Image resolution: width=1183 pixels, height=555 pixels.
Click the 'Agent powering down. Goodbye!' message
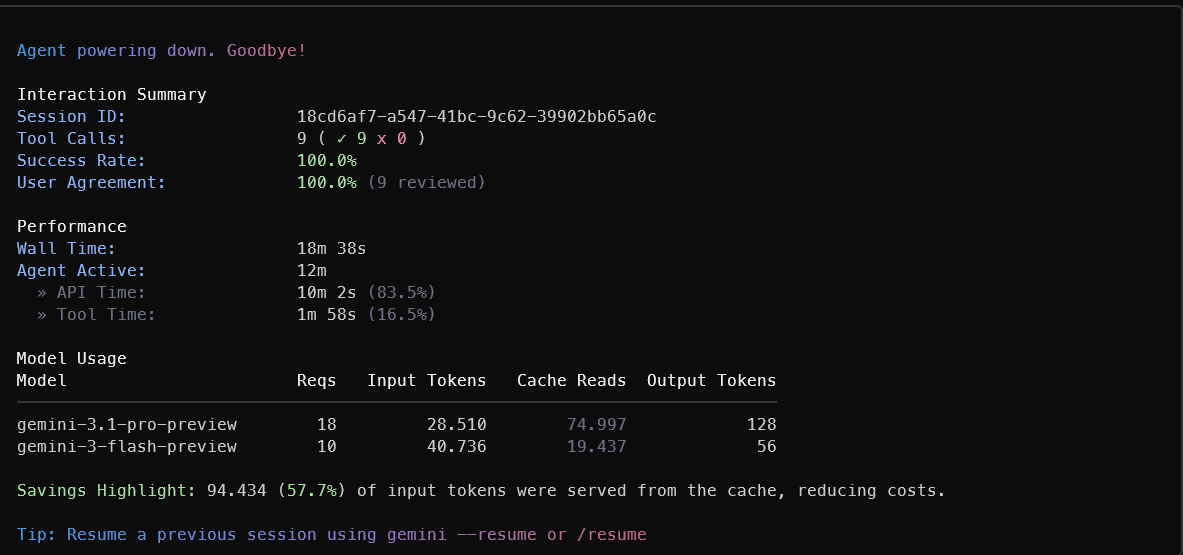click(161, 51)
